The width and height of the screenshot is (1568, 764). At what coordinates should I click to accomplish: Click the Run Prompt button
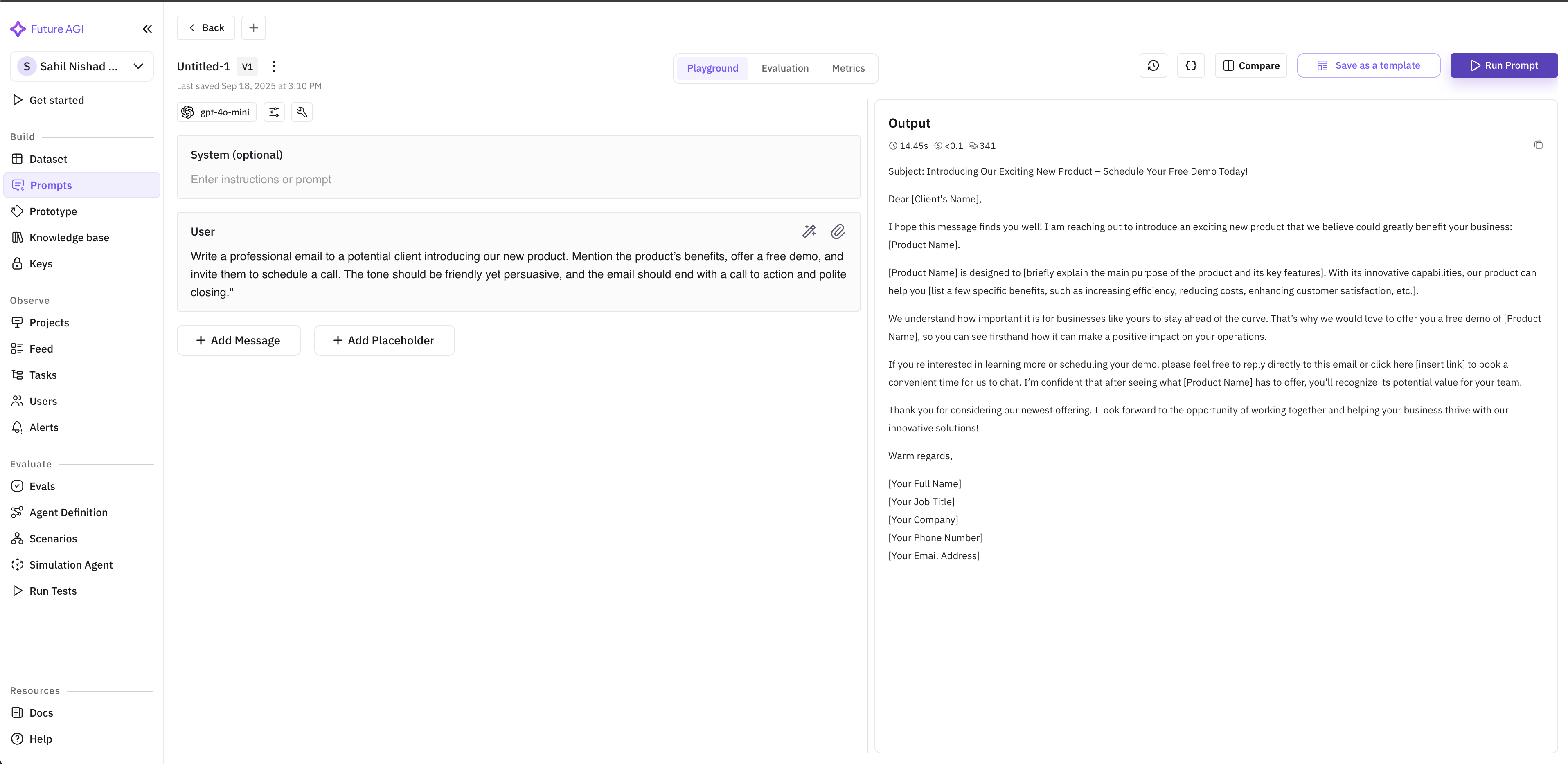(x=1503, y=66)
